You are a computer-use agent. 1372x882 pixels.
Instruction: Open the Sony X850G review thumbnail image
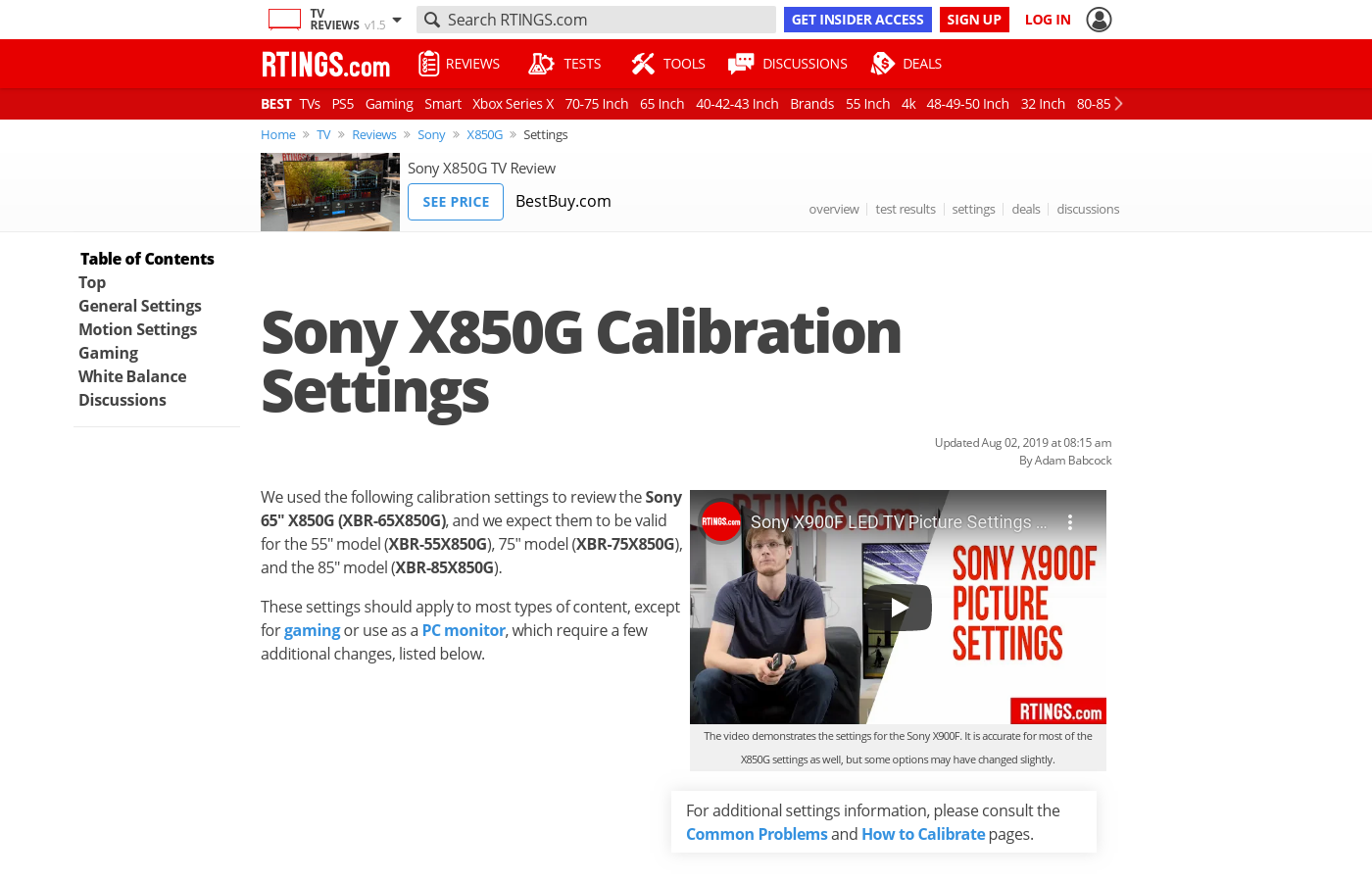[x=330, y=192]
